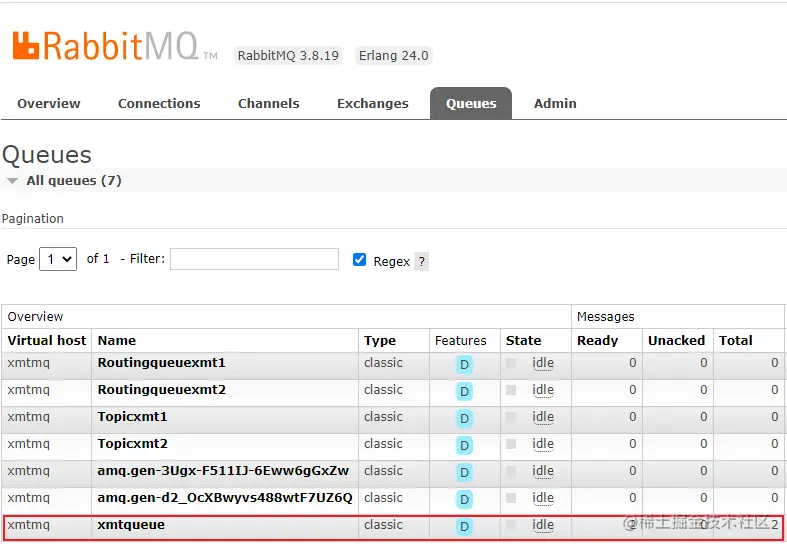Open the Page number dropdown
Screen dimensions: 787x548
point(58,259)
